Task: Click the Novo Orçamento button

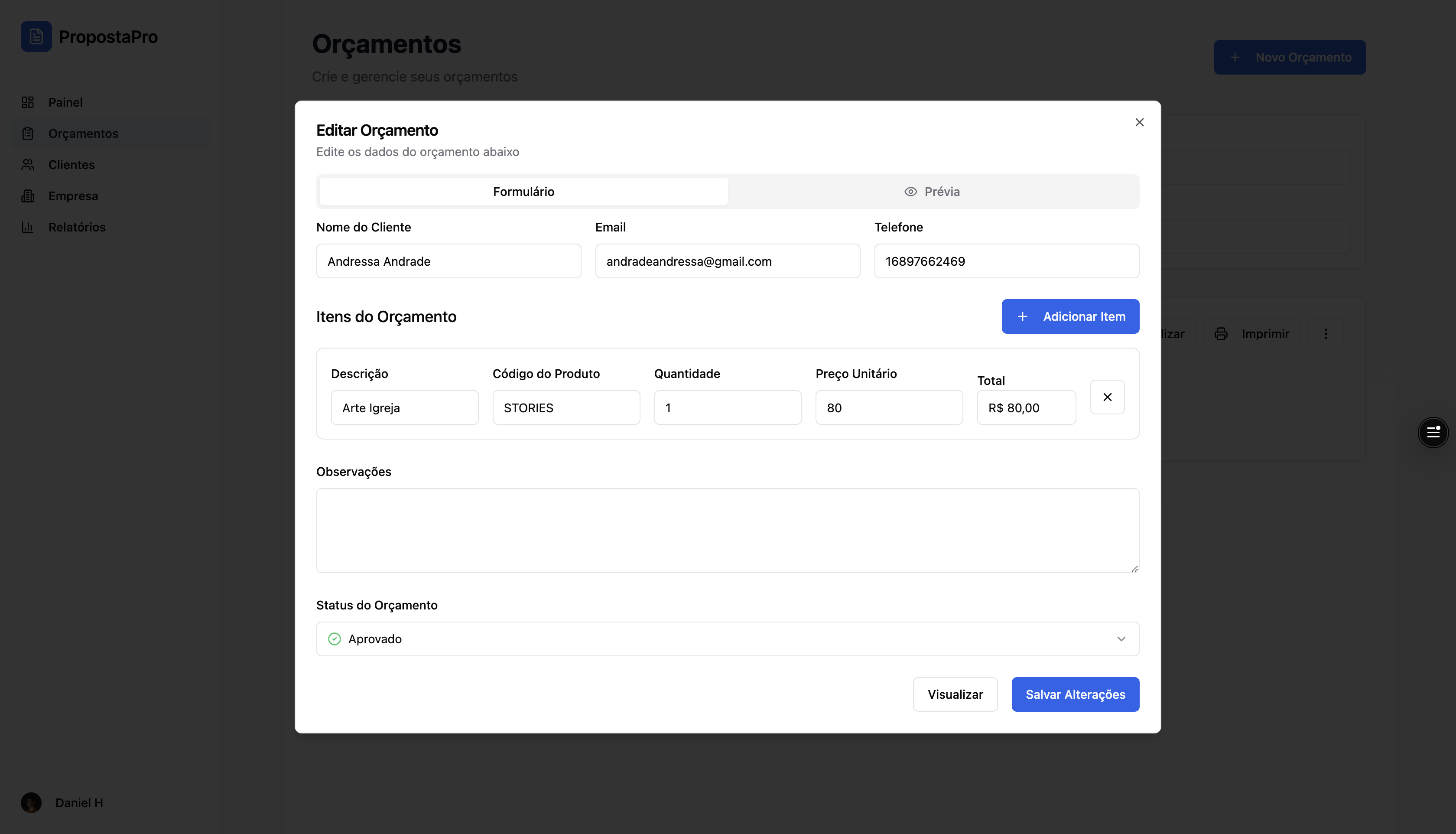Action: (1290, 57)
